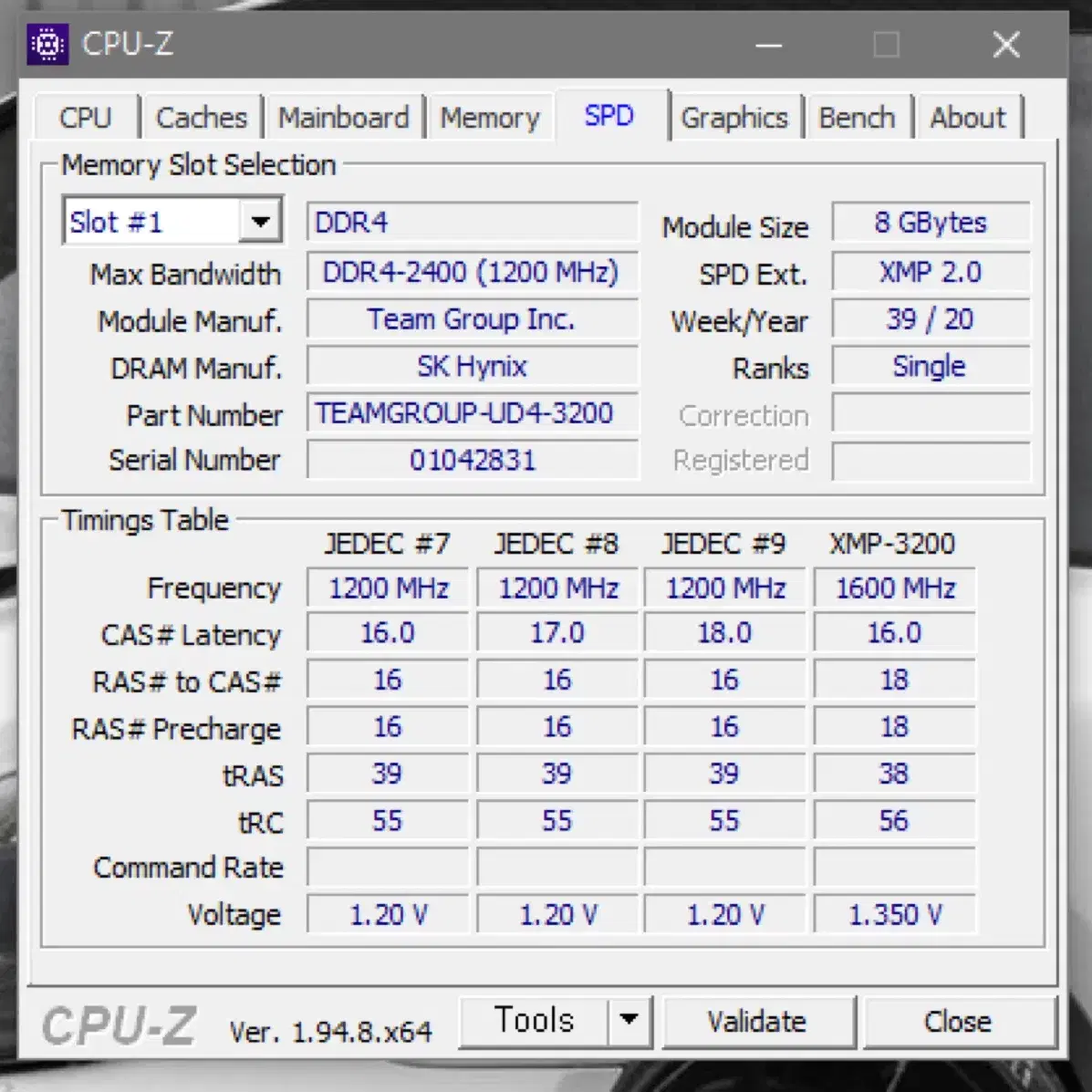Click the JEDEC #7 frequency cell
This screenshot has height=1092, width=1092.
(x=388, y=588)
